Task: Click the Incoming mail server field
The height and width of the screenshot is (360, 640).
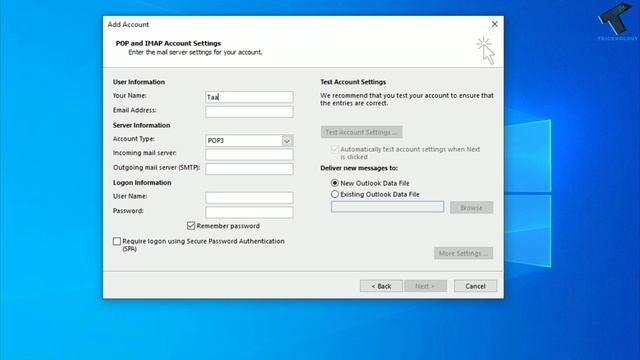Action: pyautogui.click(x=249, y=155)
